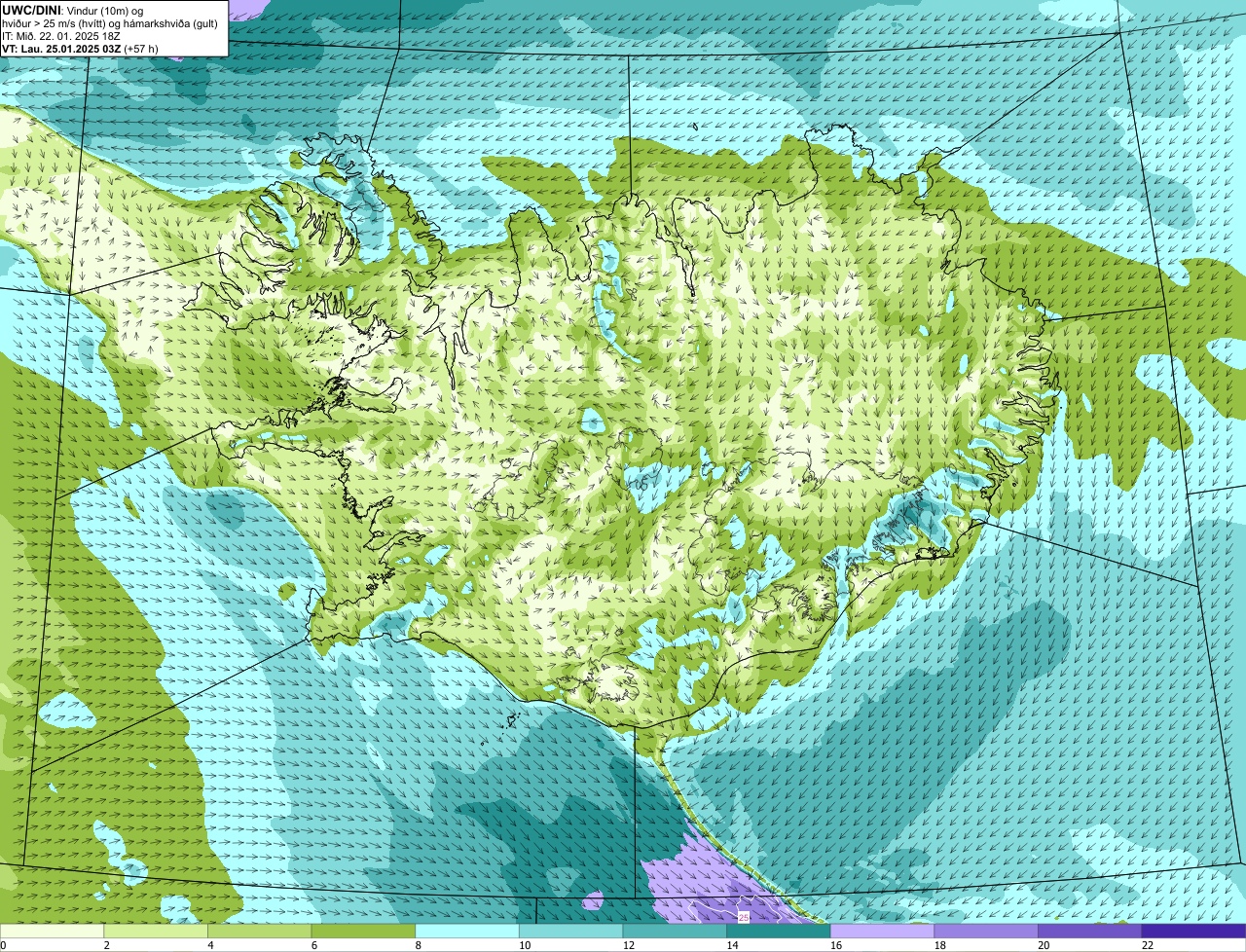The image size is (1246, 952).
Task: Select the lavender 16–18 m/s legend swatch
Action: (882, 931)
